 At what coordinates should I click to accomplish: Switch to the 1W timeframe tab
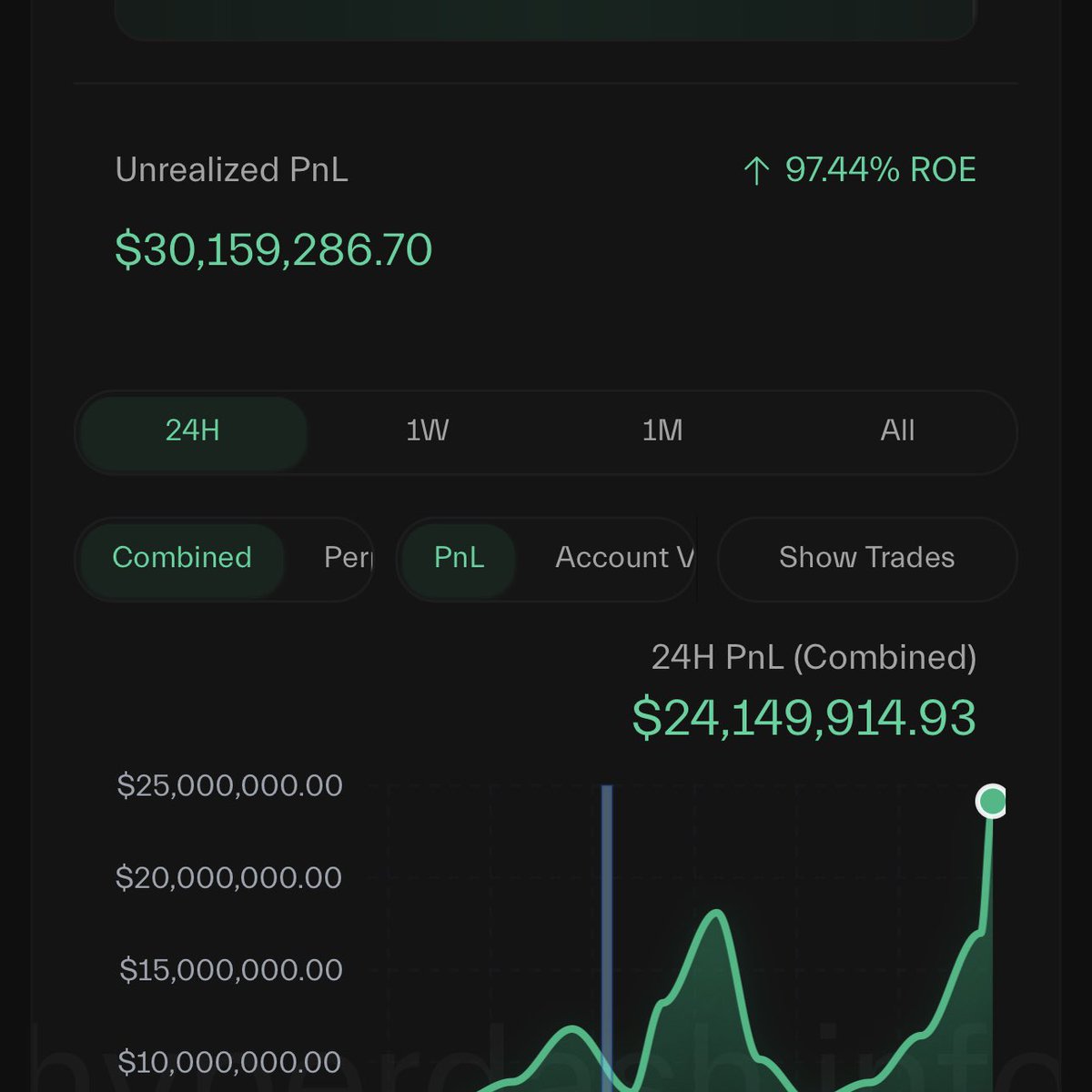[428, 431]
